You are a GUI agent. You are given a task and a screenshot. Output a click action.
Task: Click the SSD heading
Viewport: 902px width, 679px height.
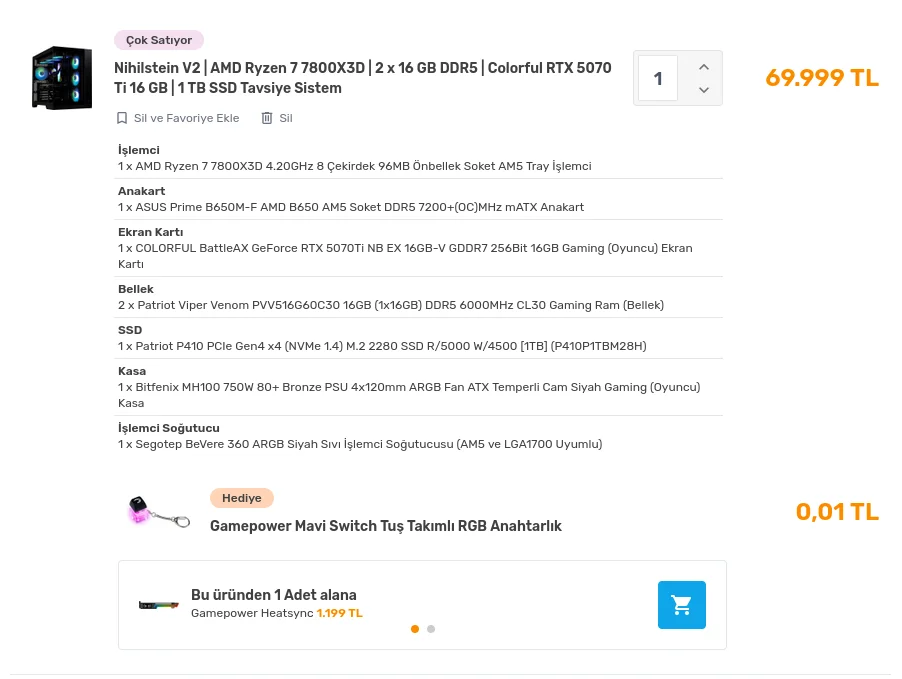pyautogui.click(x=130, y=330)
